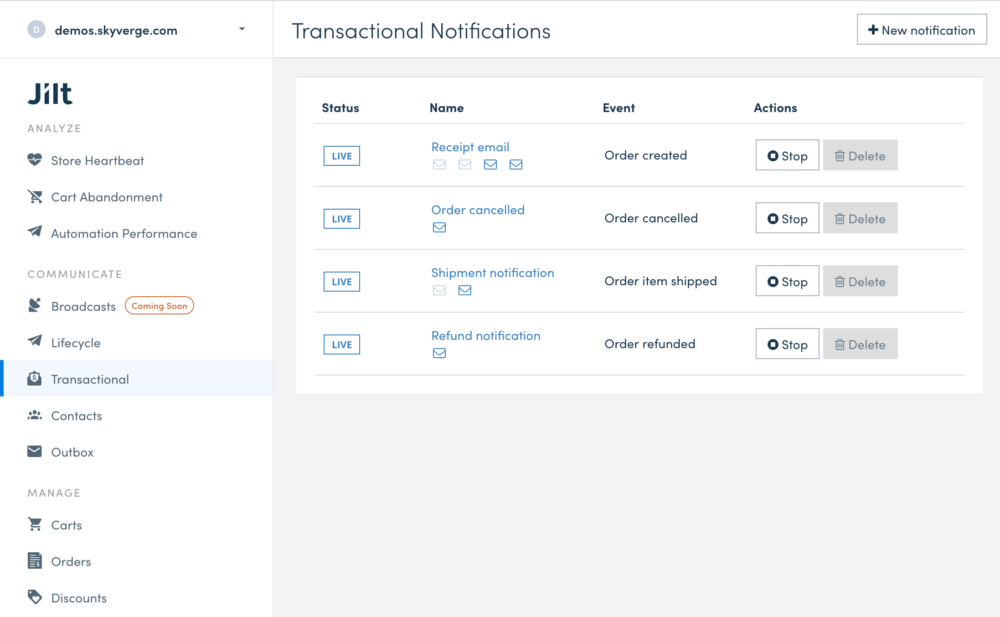Click the Automation Performance paper plane icon
The width and height of the screenshot is (1000, 617).
click(34, 232)
